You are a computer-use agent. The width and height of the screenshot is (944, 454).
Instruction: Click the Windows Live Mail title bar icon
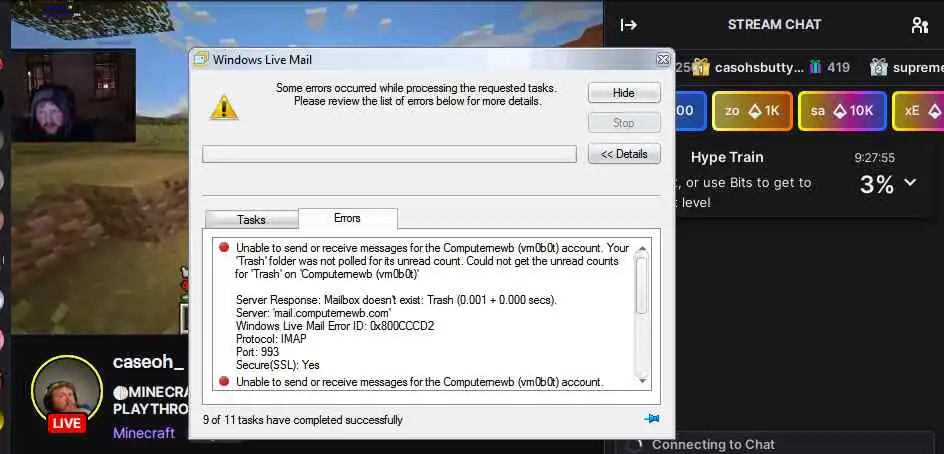pos(201,60)
